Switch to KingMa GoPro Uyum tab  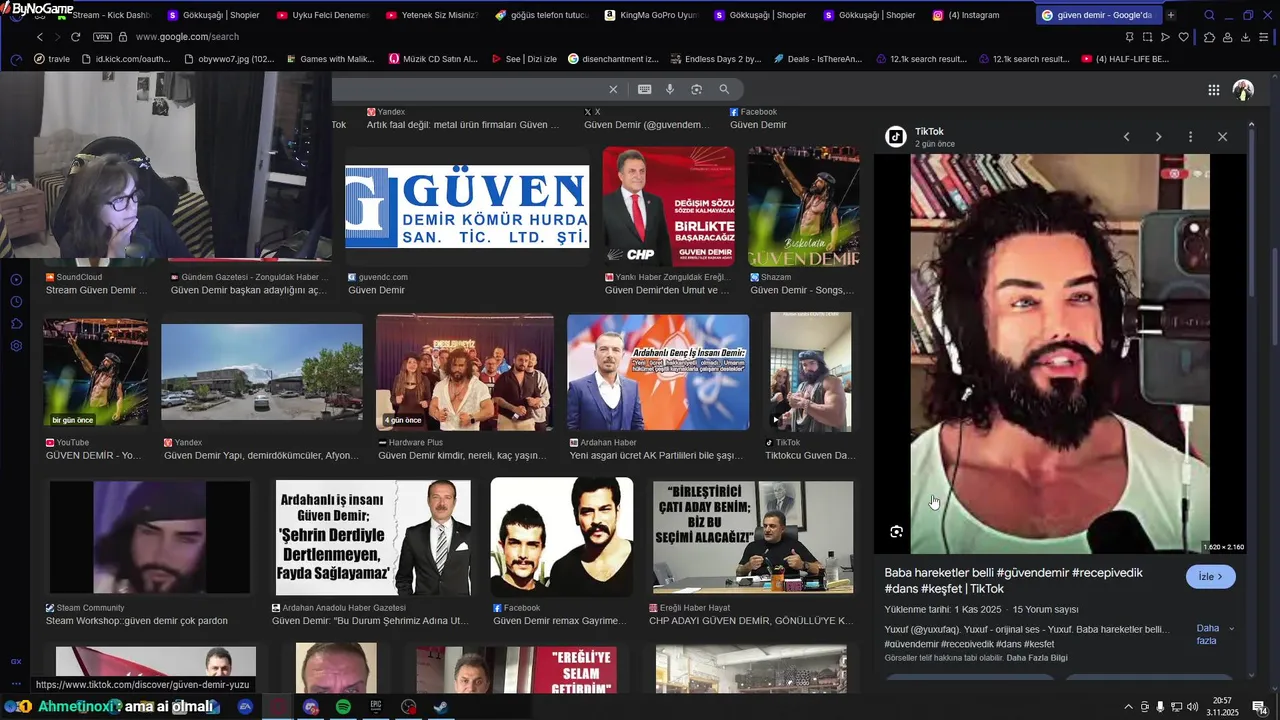point(652,15)
